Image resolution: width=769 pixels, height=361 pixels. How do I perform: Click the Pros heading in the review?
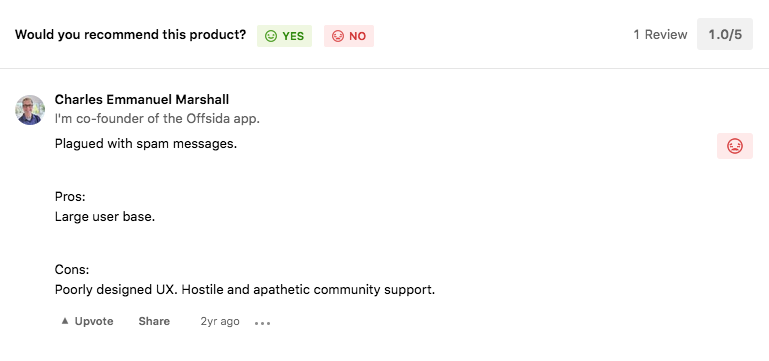point(70,197)
